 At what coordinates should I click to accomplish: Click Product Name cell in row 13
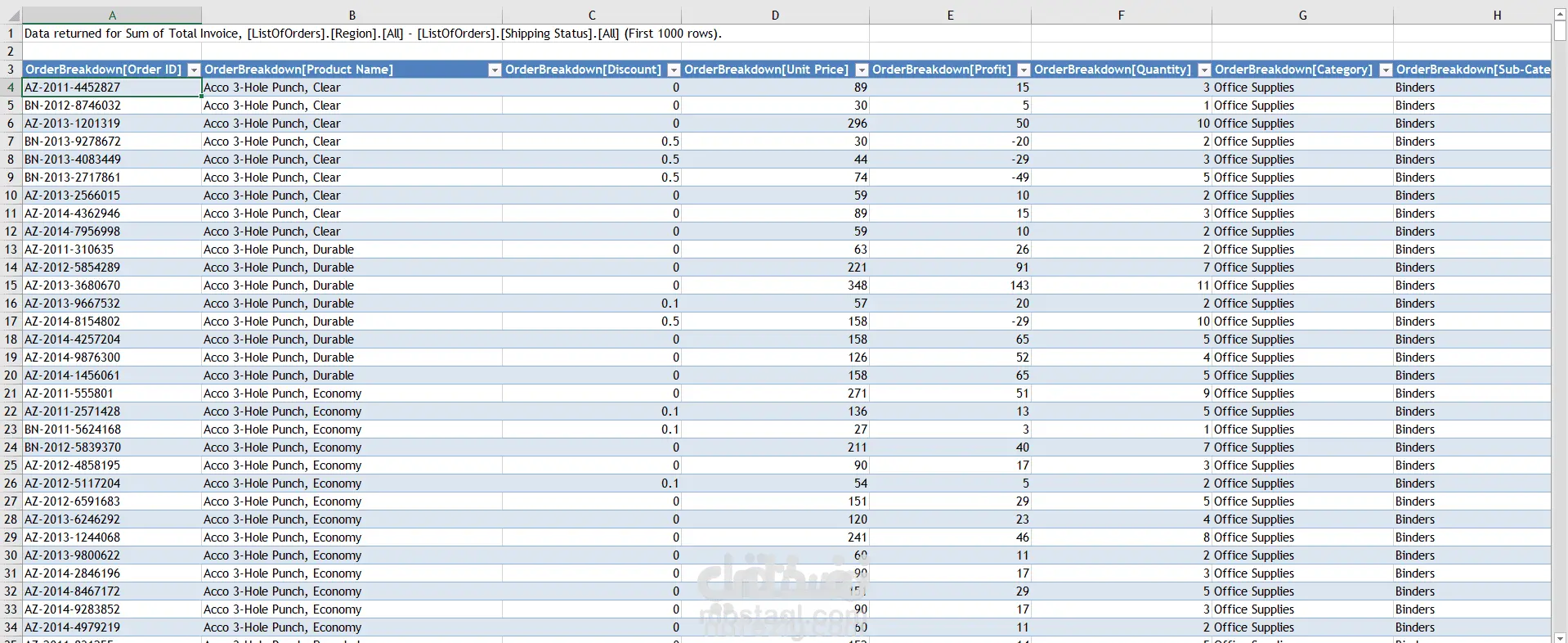(352, 250)
